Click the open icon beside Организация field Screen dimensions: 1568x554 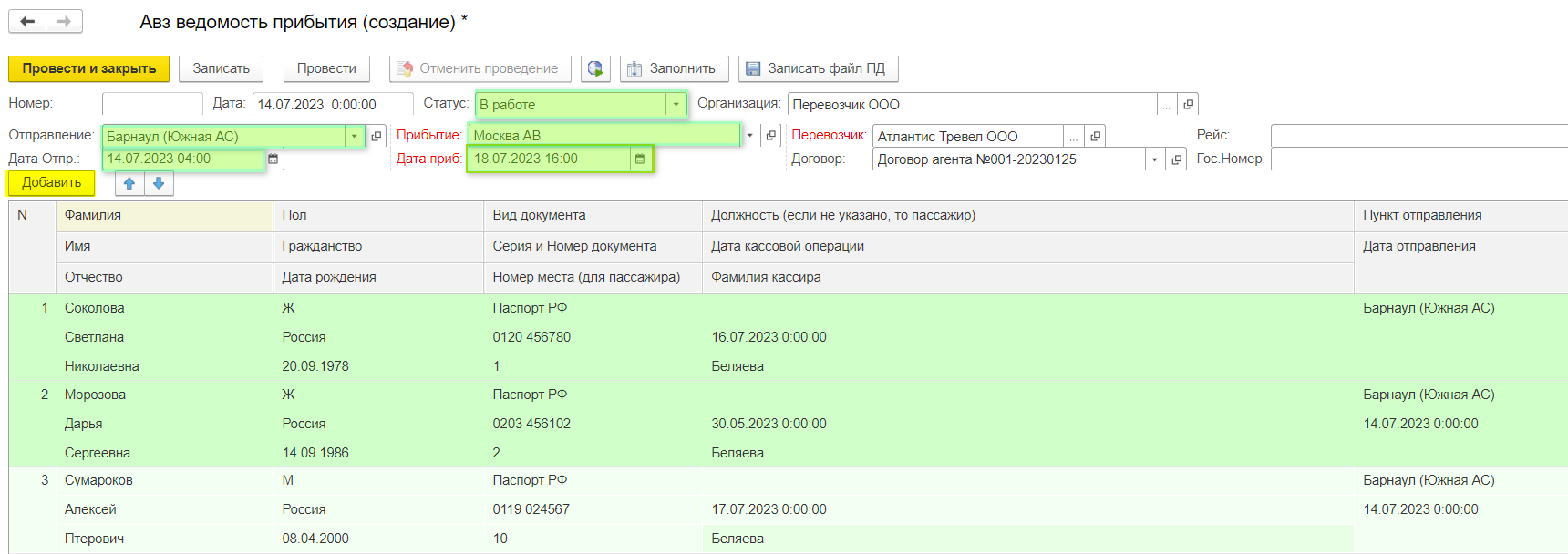(x=1188, y=105)
